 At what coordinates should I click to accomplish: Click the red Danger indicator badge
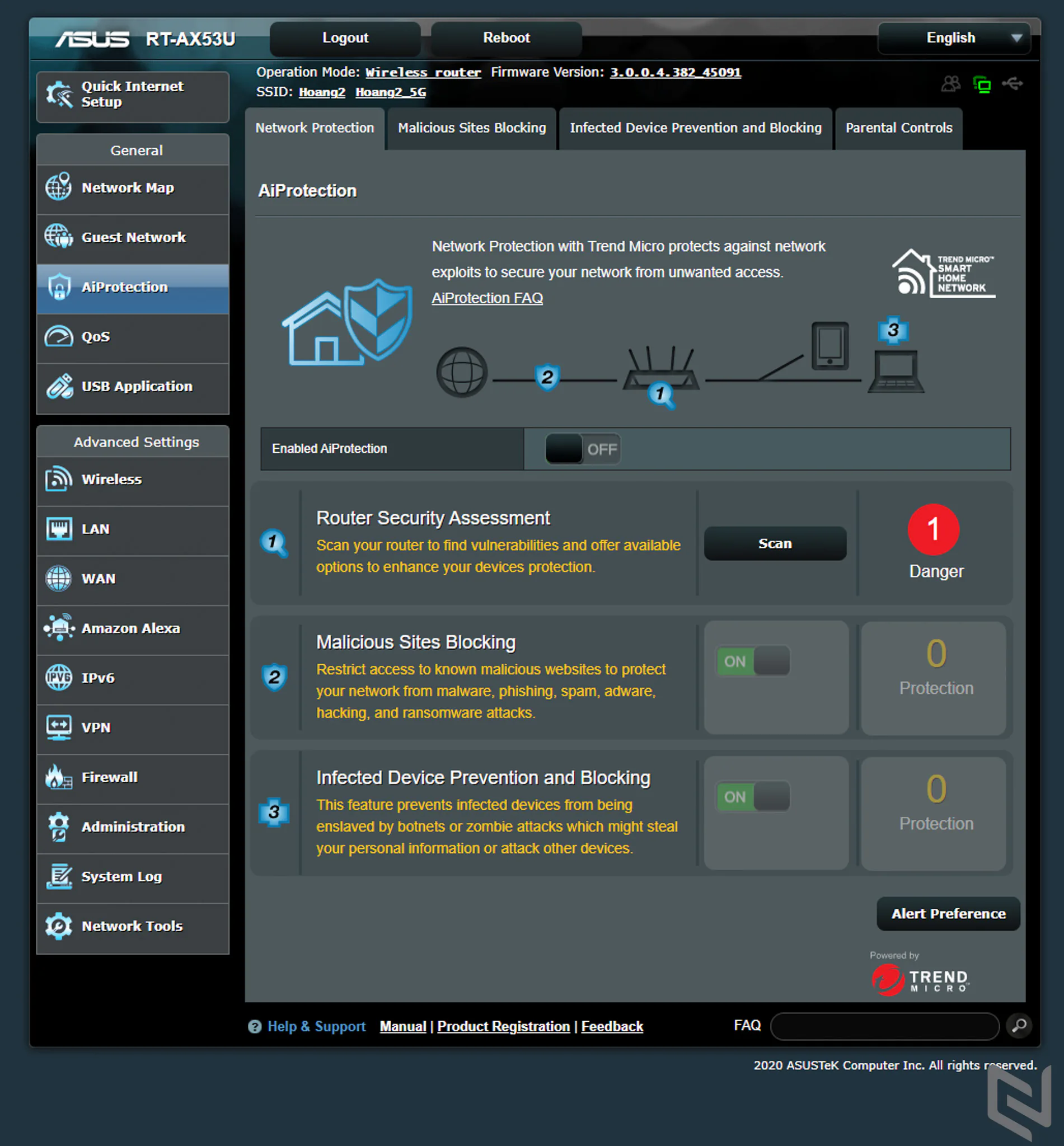pyautogui.click(x=933, y=529)
